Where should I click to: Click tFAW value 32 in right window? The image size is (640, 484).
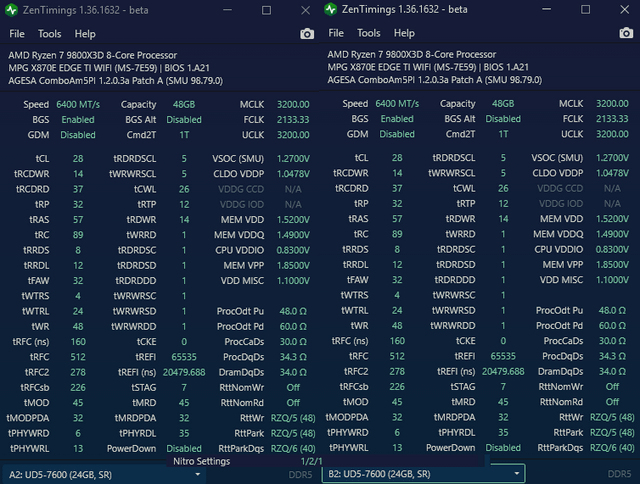[397, 280]
